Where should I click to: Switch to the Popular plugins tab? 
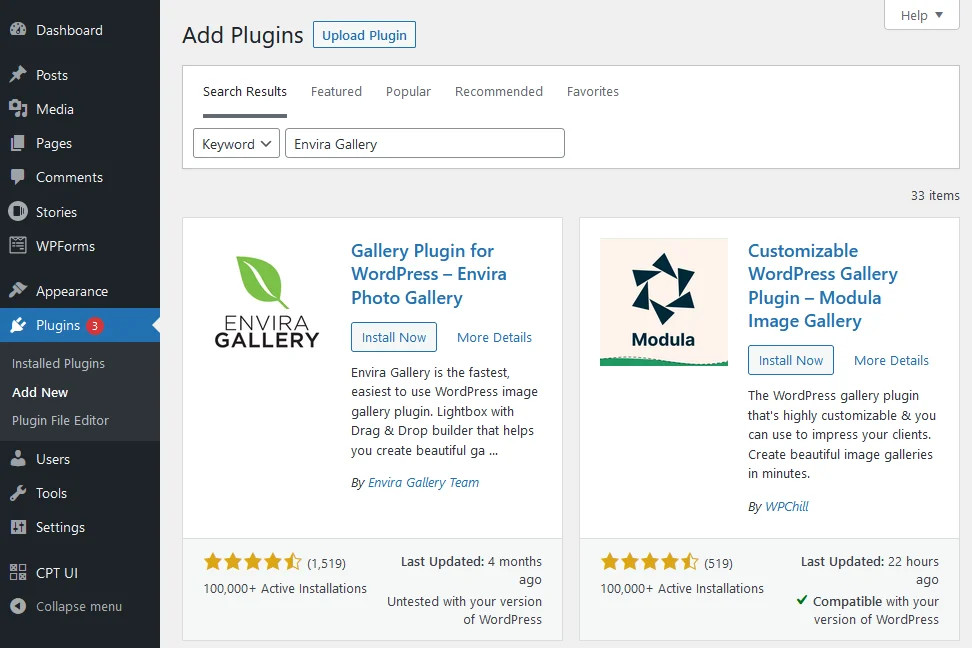point(408,91)
